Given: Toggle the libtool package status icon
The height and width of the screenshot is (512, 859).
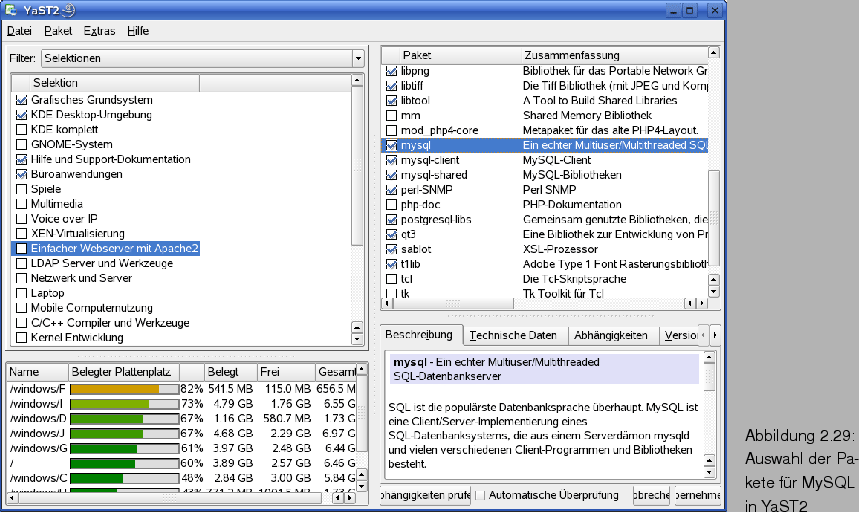Looking at the screenshot, I should 391,101.
